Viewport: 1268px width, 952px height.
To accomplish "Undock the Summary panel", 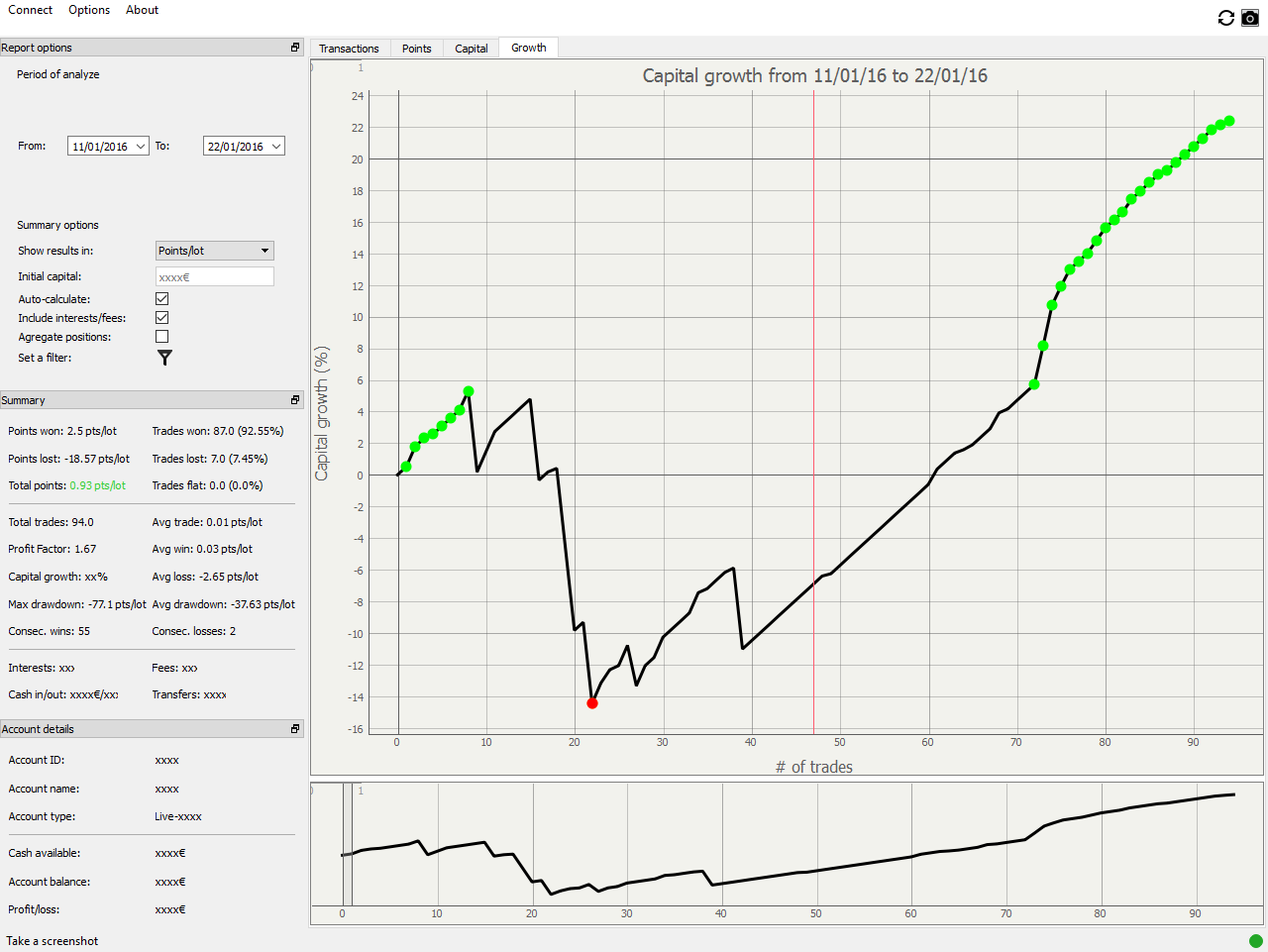I will 295,399.
